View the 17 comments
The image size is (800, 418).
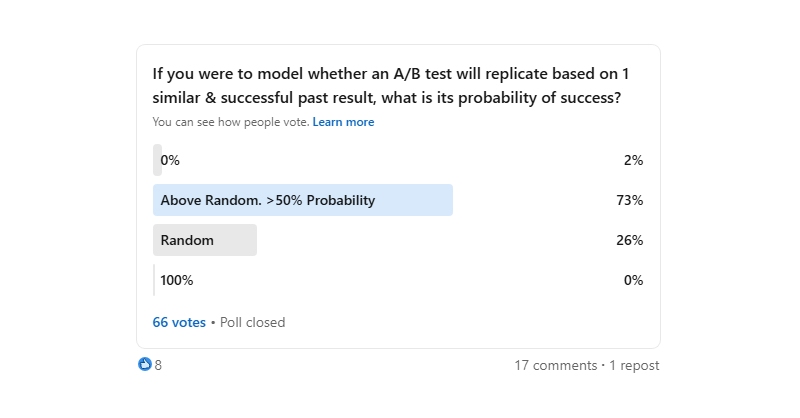[x=555, y=366]
